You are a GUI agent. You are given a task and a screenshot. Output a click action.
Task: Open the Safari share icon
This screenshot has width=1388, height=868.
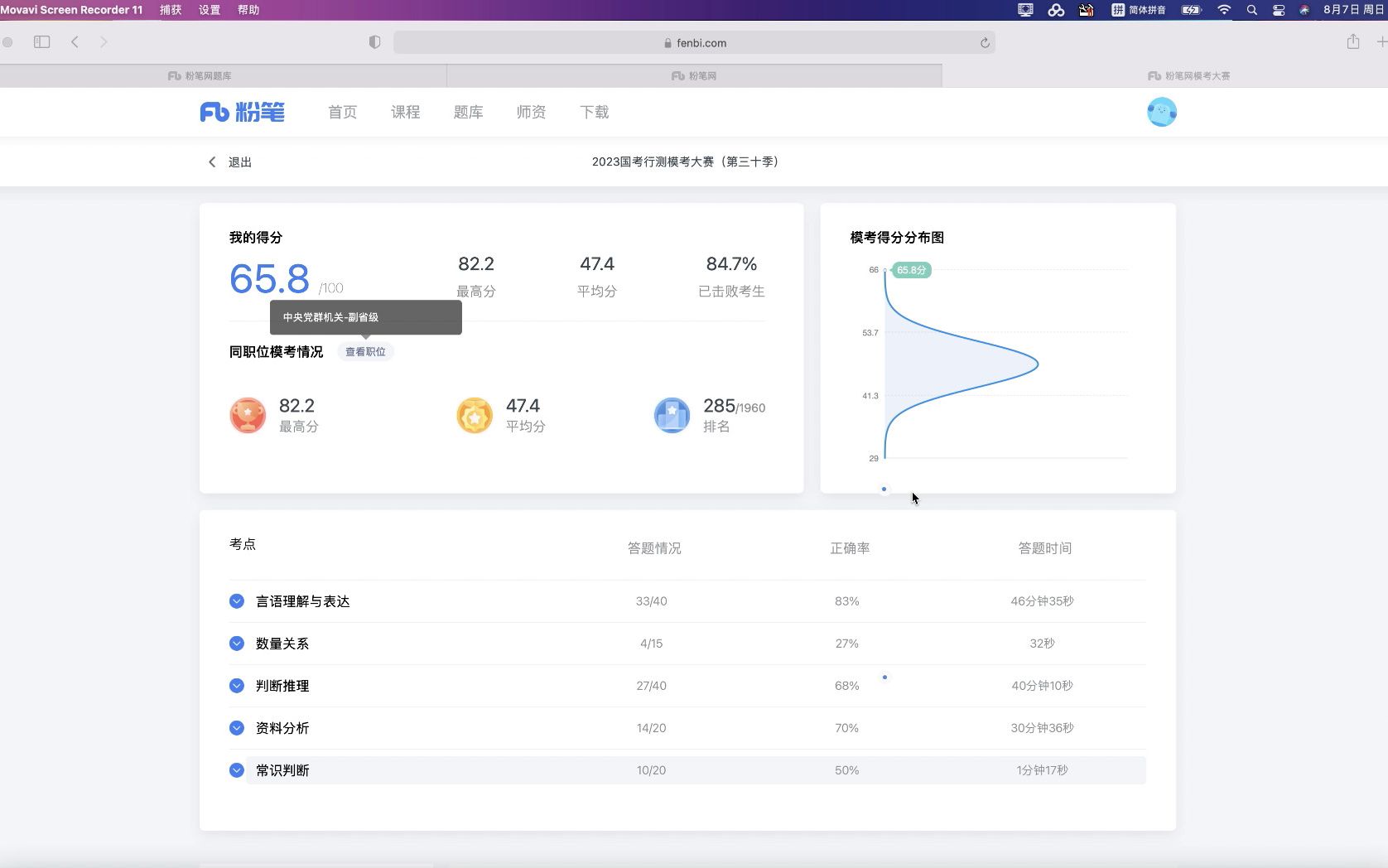[x=1353, y=41]
